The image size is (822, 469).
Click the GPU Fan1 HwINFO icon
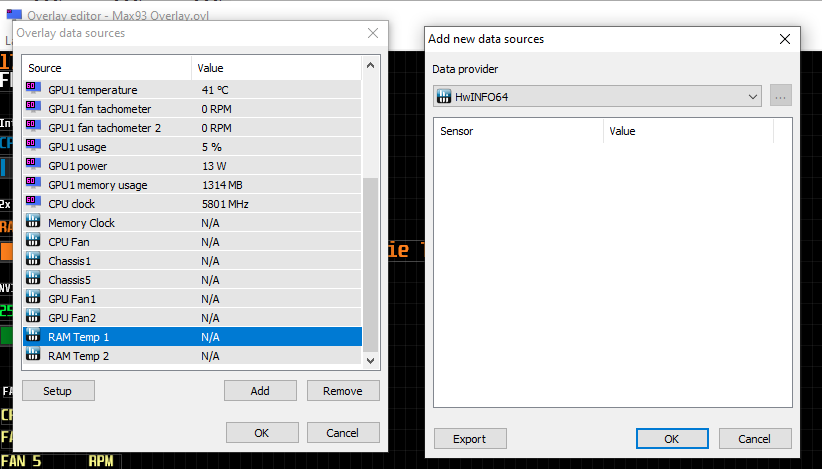(33, 297)
